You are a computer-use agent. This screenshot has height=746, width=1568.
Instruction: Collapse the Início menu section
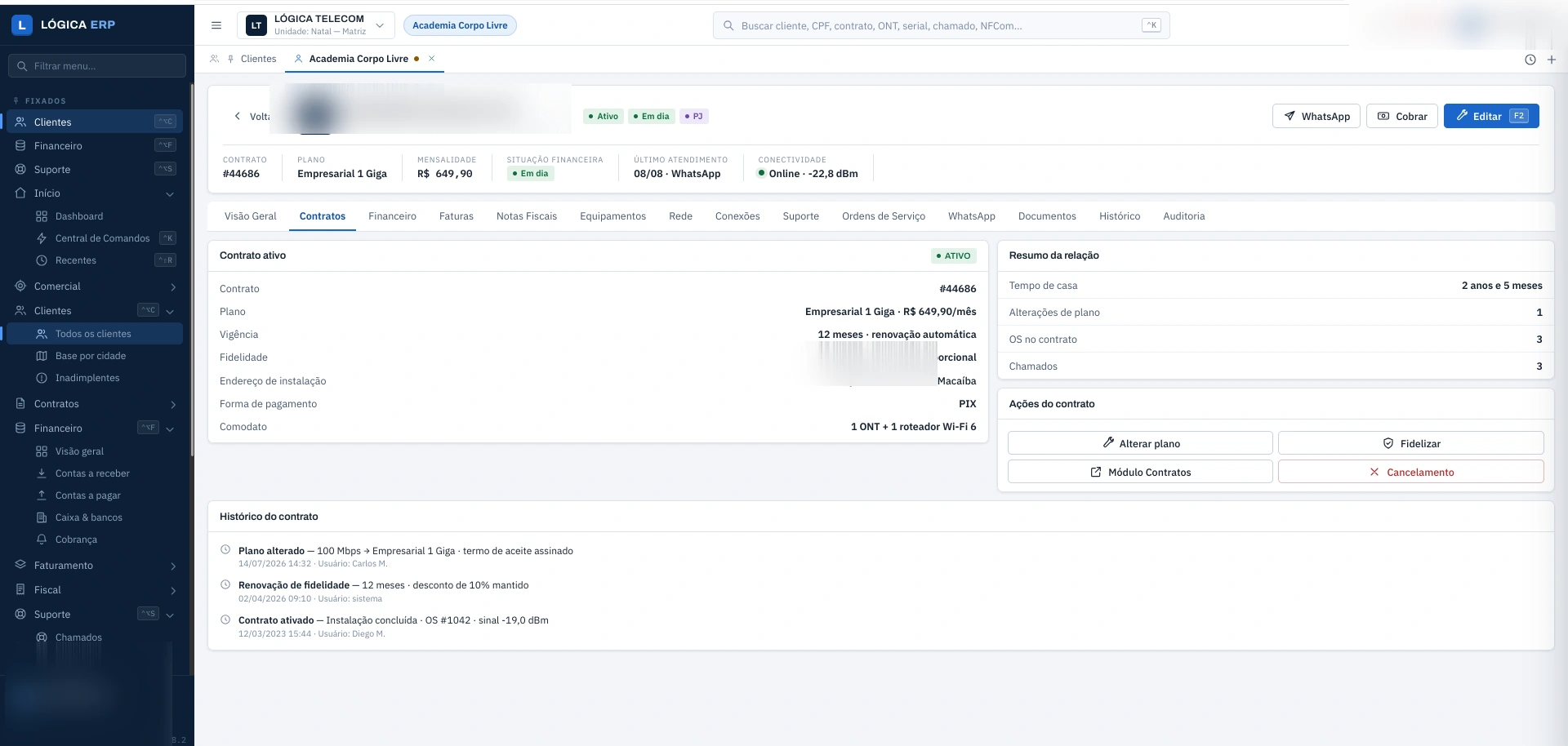[x=95, y=193]
